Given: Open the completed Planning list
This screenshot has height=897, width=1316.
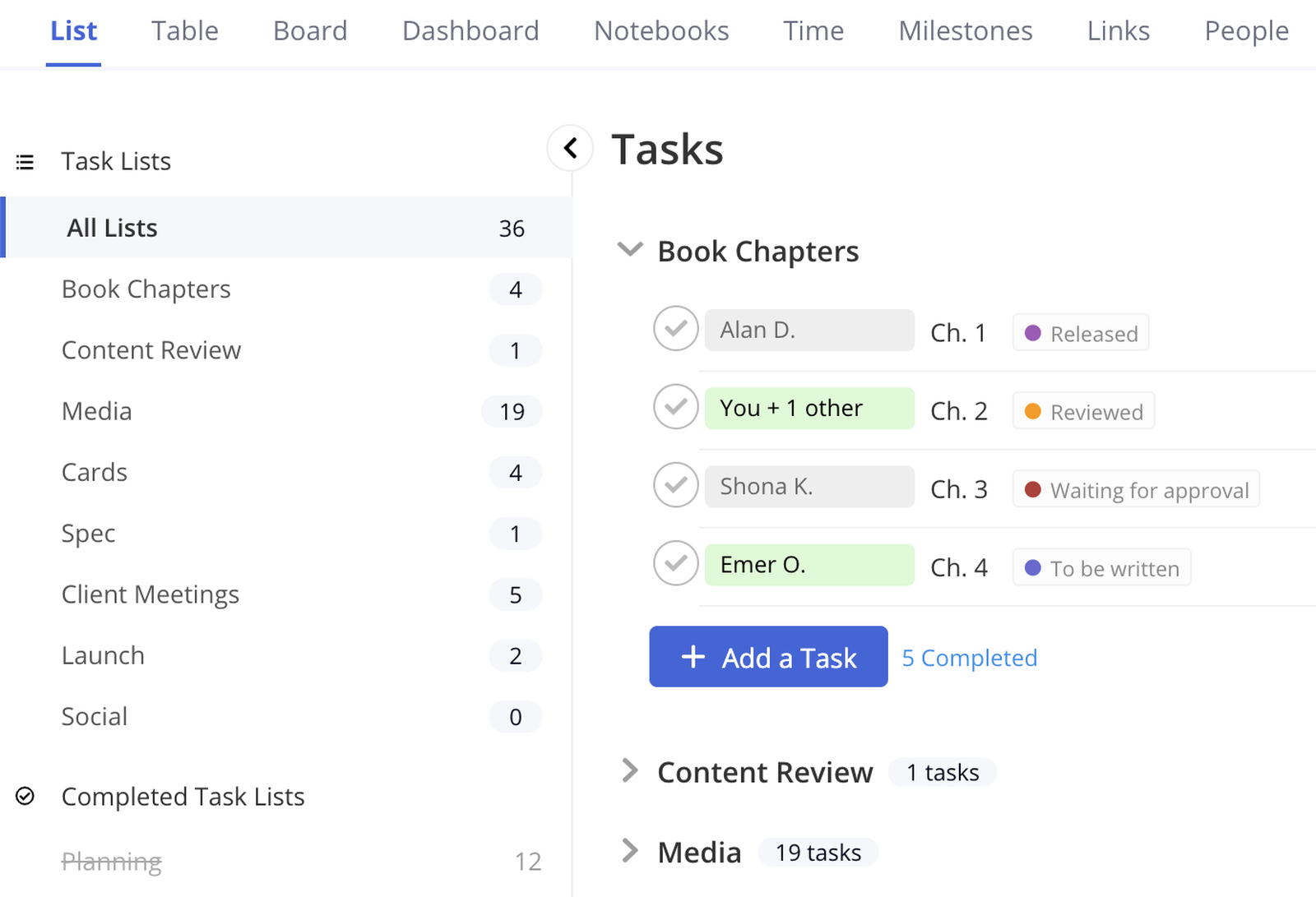Looking at the screenshot, I should [111, 861].
